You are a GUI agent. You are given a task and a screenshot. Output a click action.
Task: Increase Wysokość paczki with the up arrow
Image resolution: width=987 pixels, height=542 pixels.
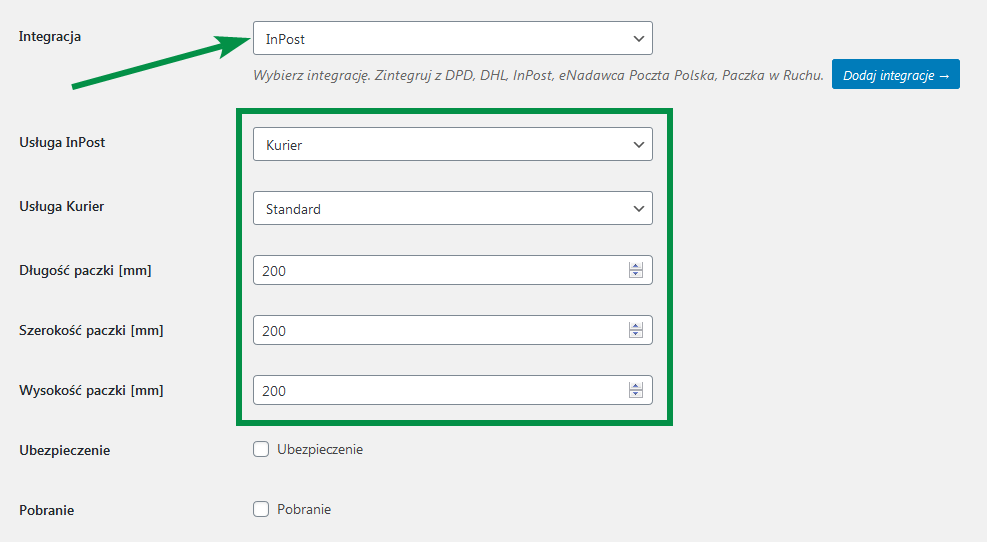[x=636, y=386]
